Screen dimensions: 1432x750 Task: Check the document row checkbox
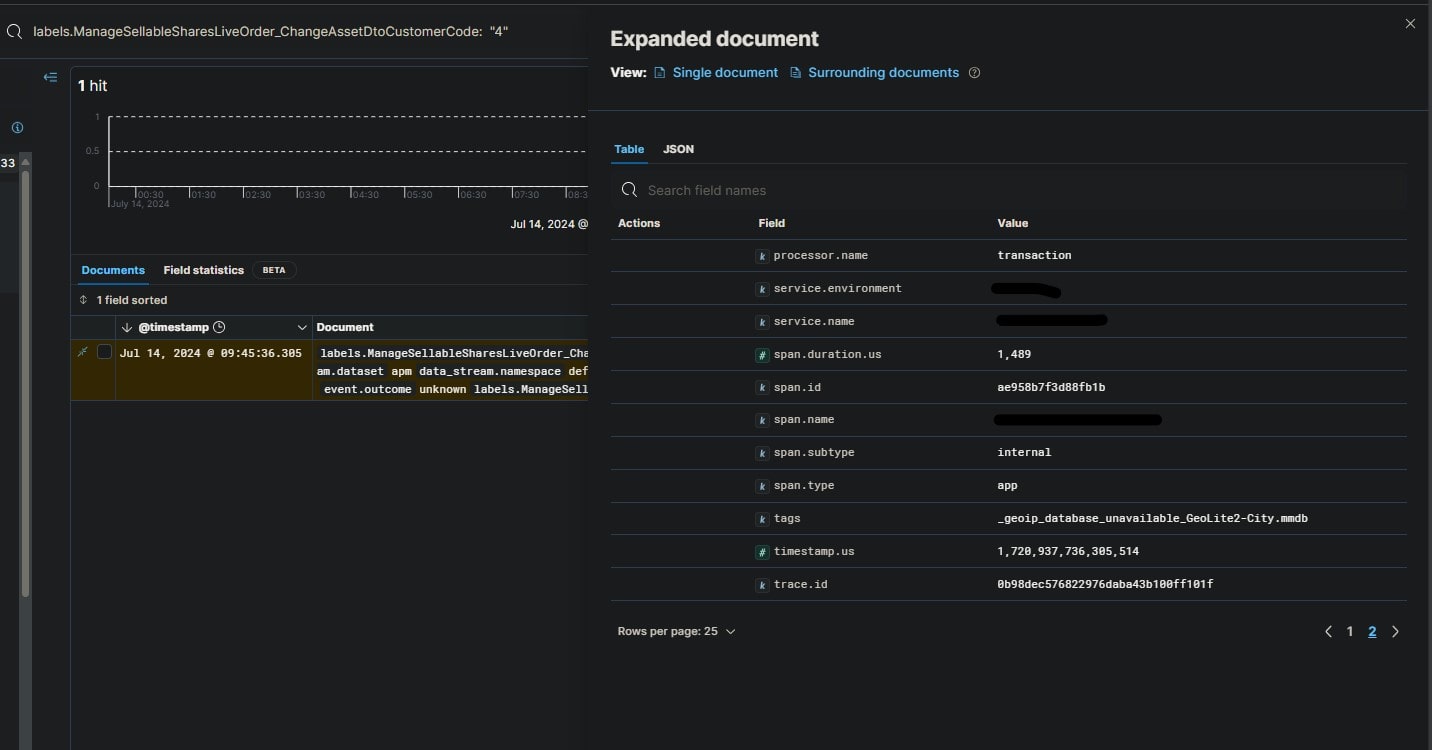click(x=104, y=352)
